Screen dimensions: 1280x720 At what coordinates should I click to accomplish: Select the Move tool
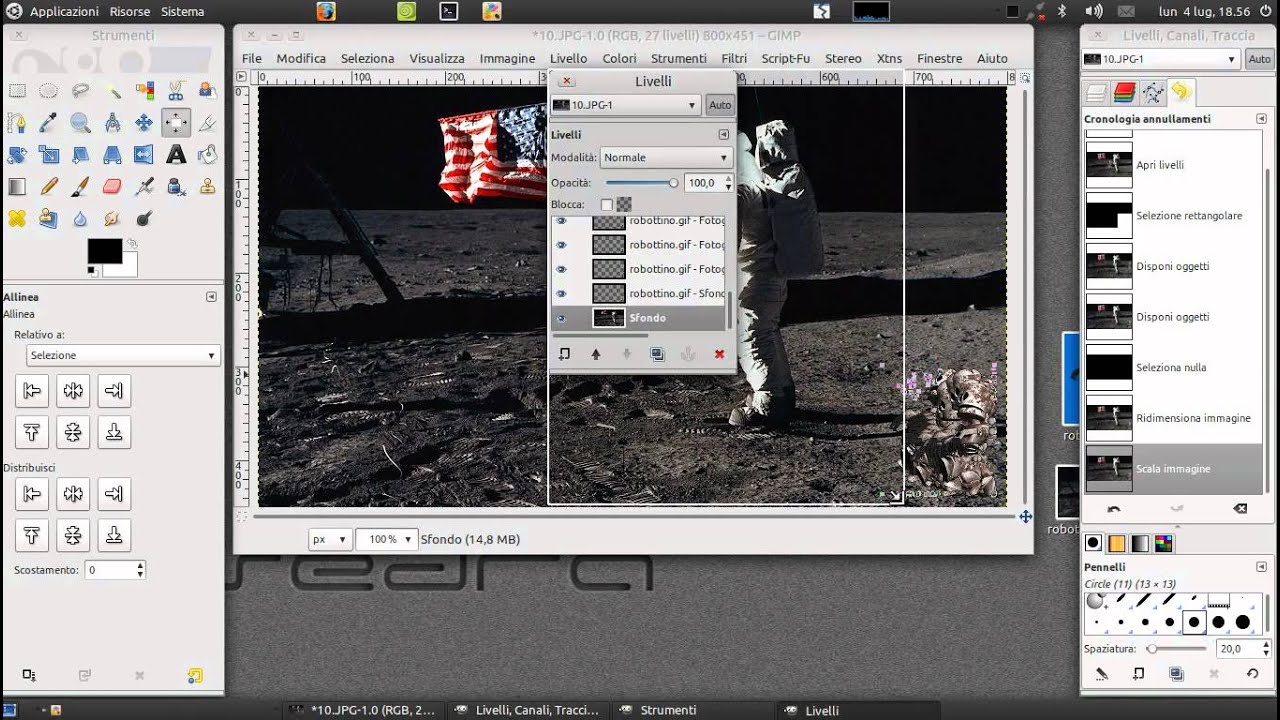144,123
